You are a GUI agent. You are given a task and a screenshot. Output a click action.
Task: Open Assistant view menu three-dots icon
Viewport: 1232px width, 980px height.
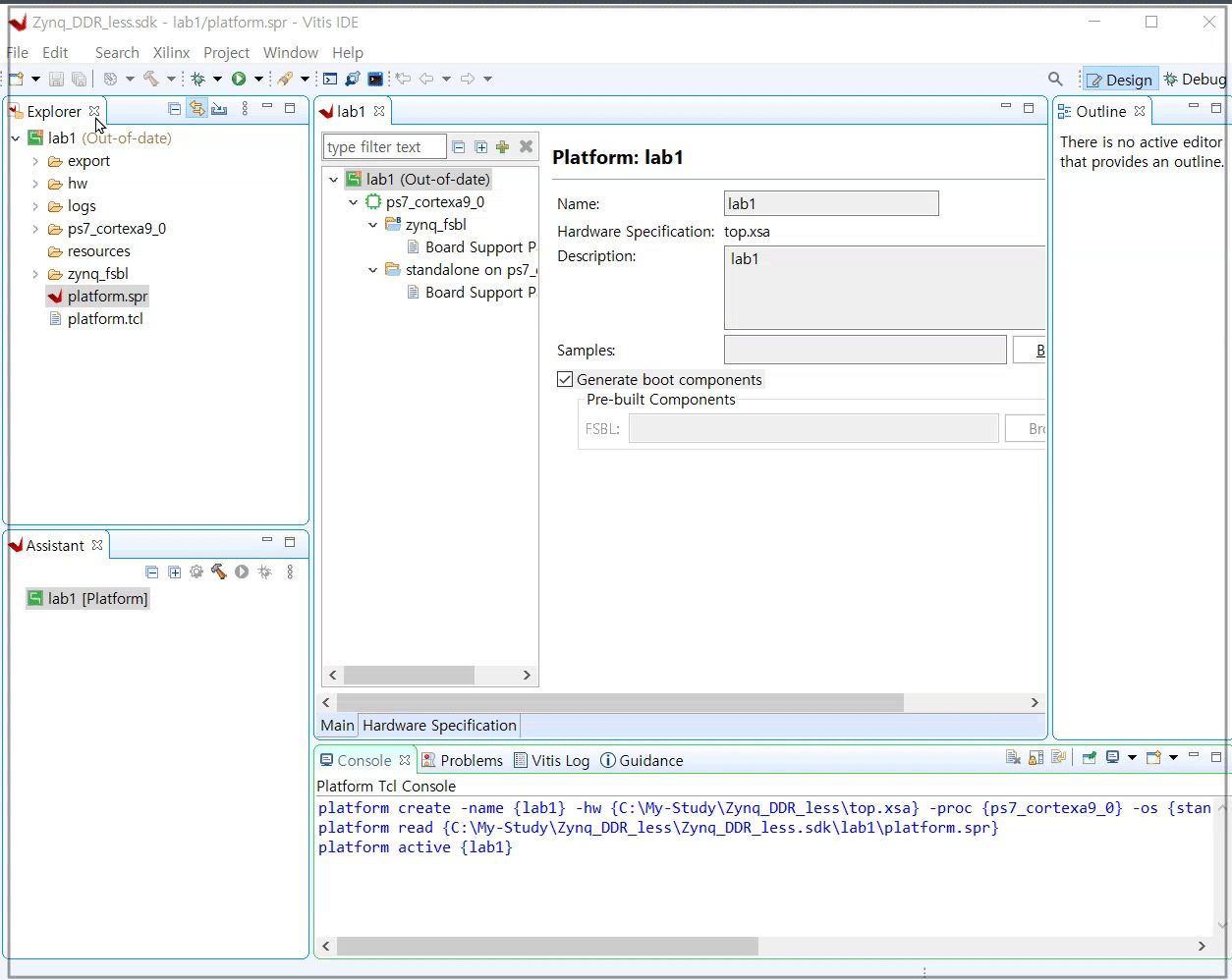290,572
